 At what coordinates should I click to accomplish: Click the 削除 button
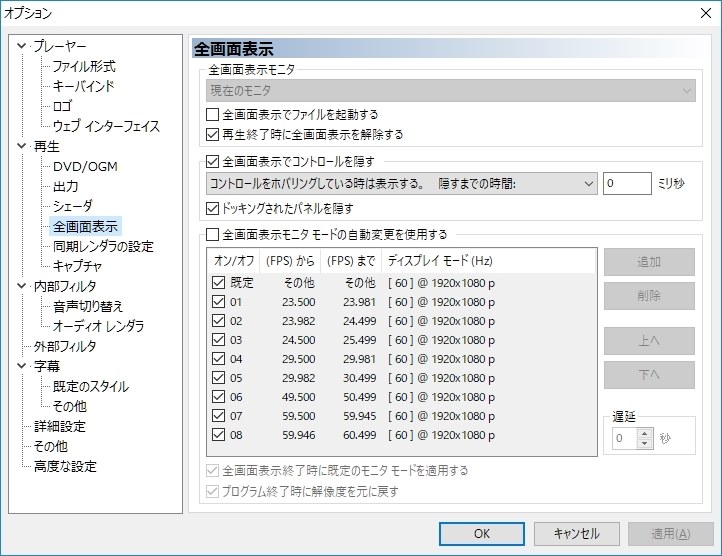649,296
